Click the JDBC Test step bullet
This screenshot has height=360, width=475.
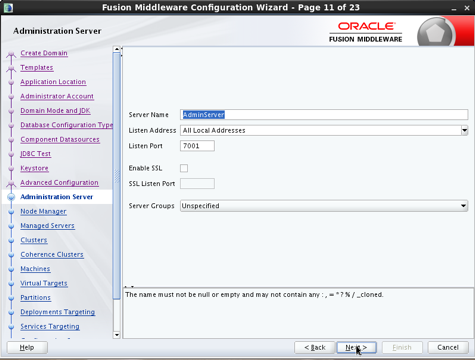(11, 154)
